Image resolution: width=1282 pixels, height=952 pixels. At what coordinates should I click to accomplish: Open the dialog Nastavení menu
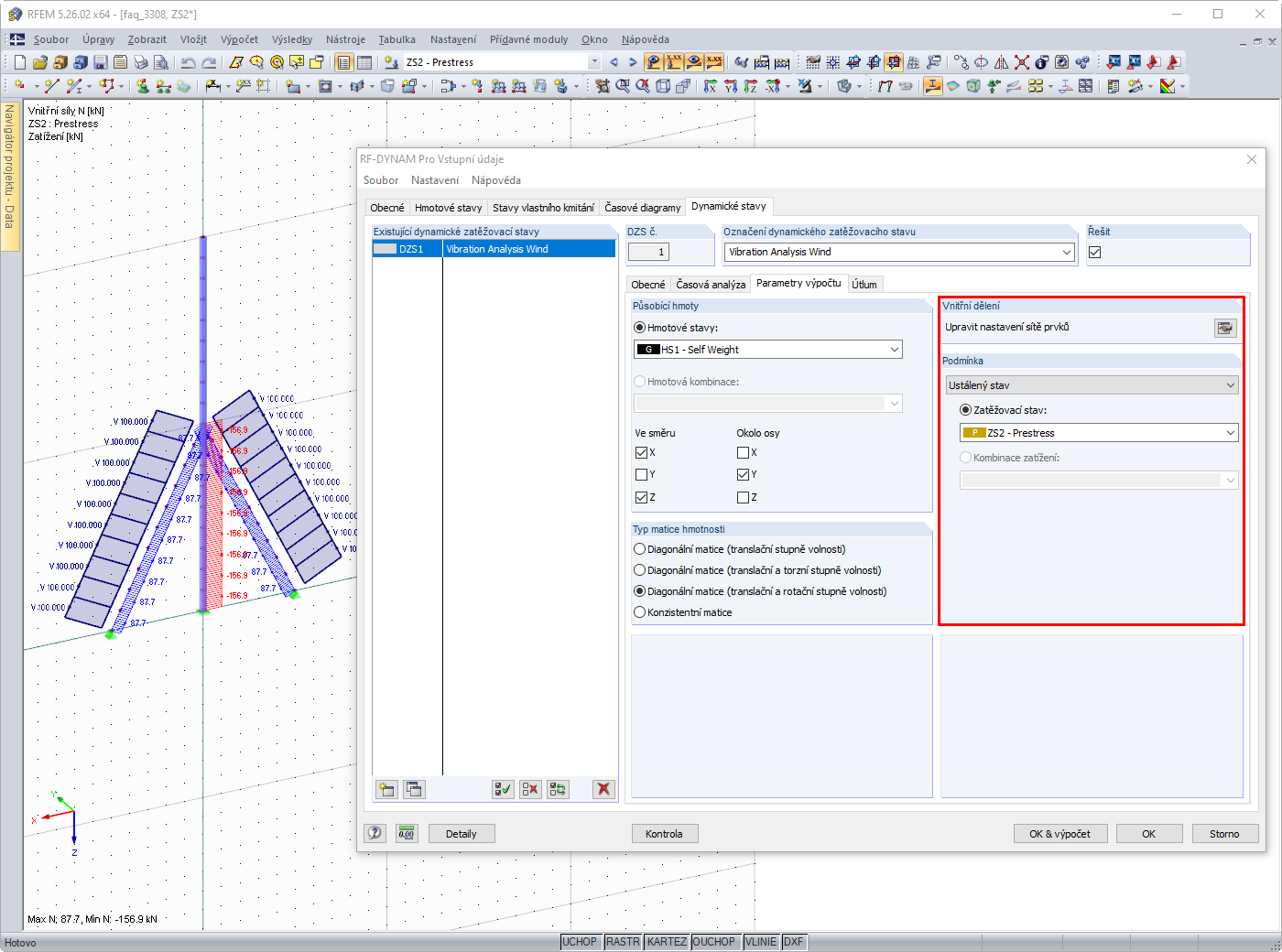[x=435, y=180]
